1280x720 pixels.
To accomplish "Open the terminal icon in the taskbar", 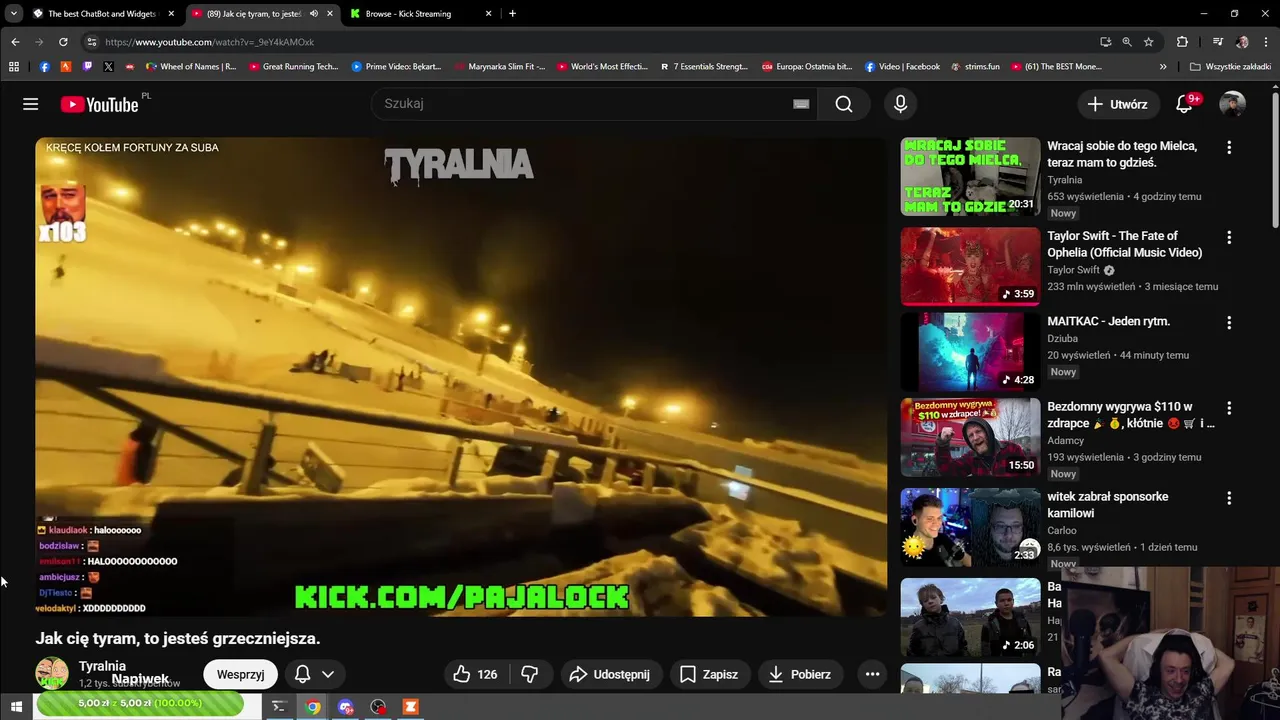I will [279, 707].
